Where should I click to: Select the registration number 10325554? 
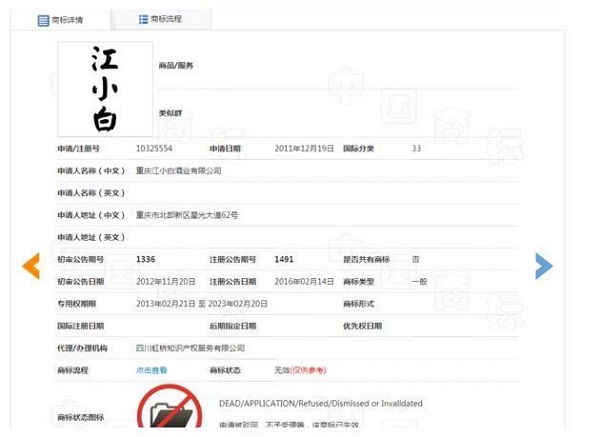(x=154, y=148)
